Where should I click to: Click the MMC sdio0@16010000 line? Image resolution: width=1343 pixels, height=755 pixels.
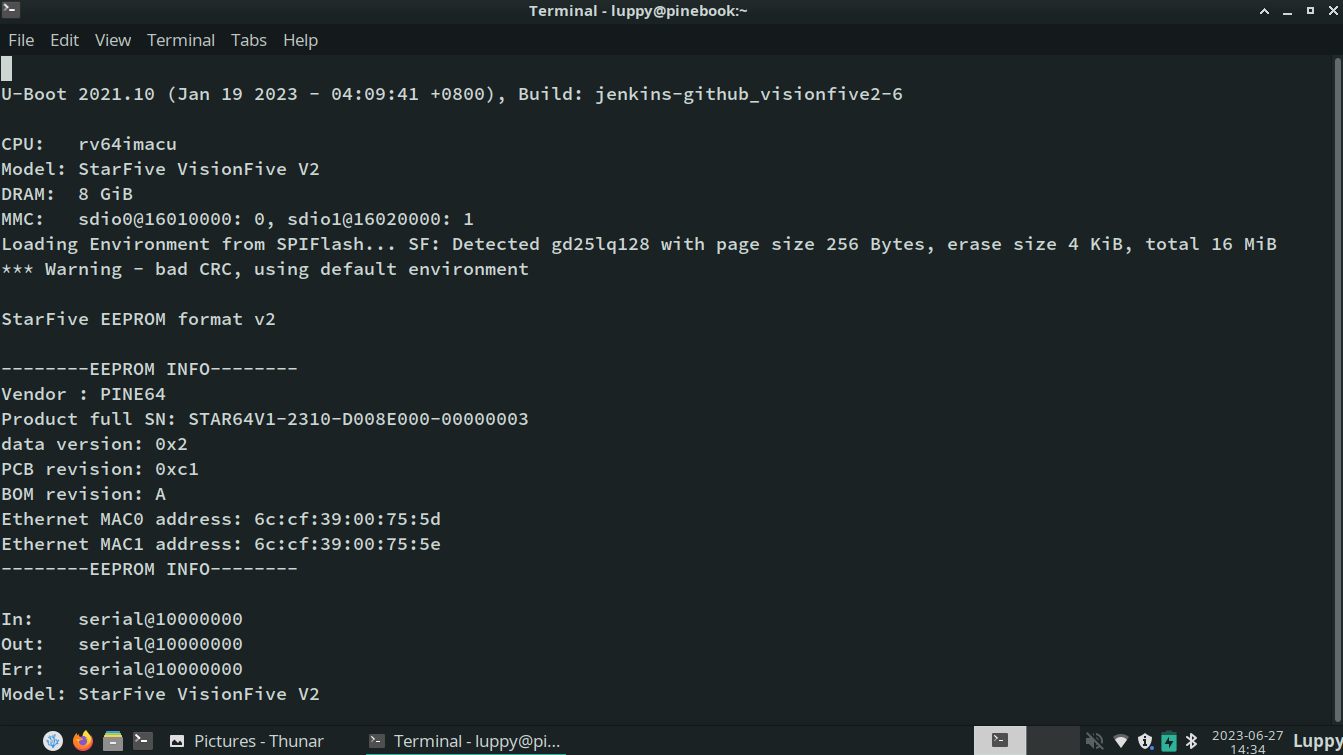[x=237, y=219]
